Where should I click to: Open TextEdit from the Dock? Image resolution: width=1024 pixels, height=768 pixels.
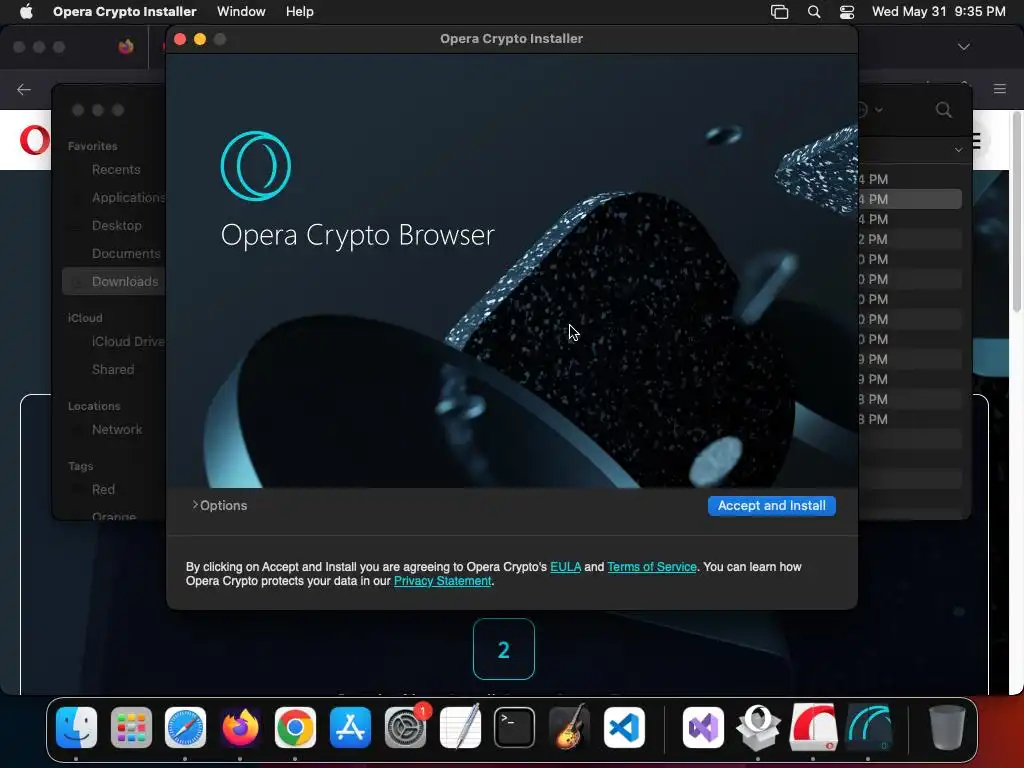[x=460, y=727]
